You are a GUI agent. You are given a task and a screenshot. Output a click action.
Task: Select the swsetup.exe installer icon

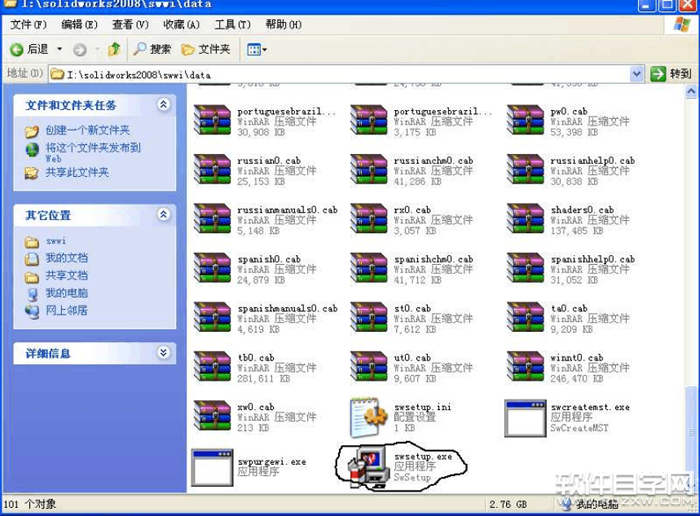369,468
